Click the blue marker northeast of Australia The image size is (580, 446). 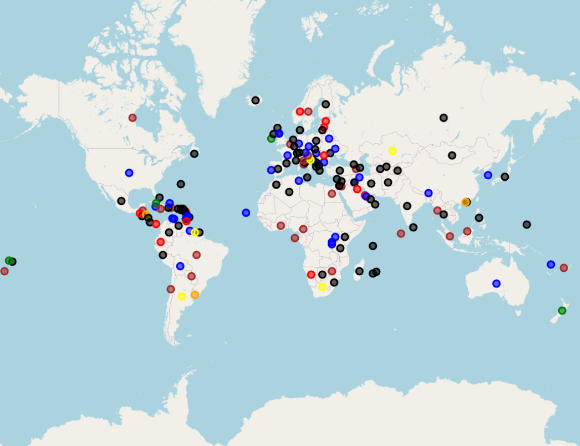(551, 264)
